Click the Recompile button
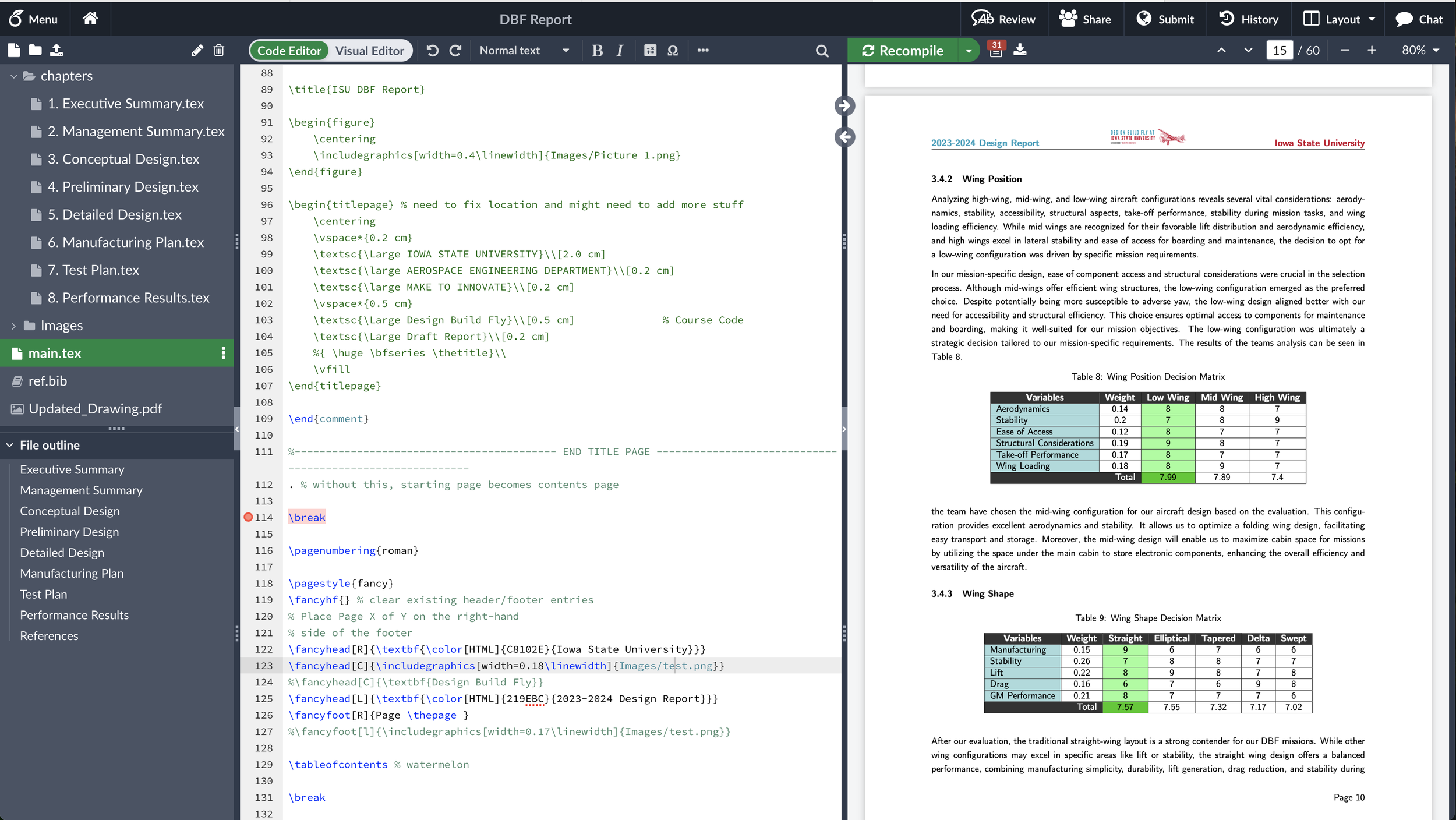Image resolution: width=1456 pixels, height=820 pixels. (903, 51)
